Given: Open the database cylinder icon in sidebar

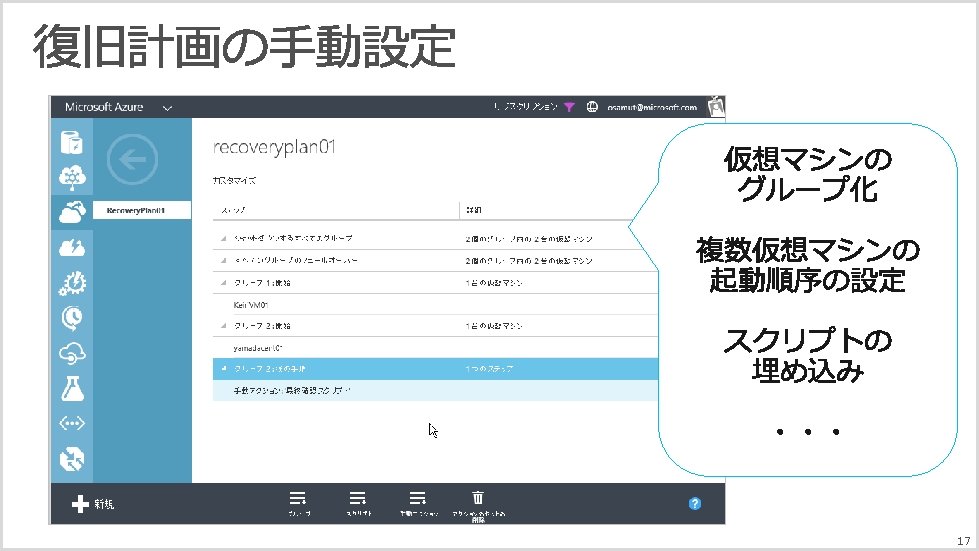Looking at the screenshot, I should 71,142.
